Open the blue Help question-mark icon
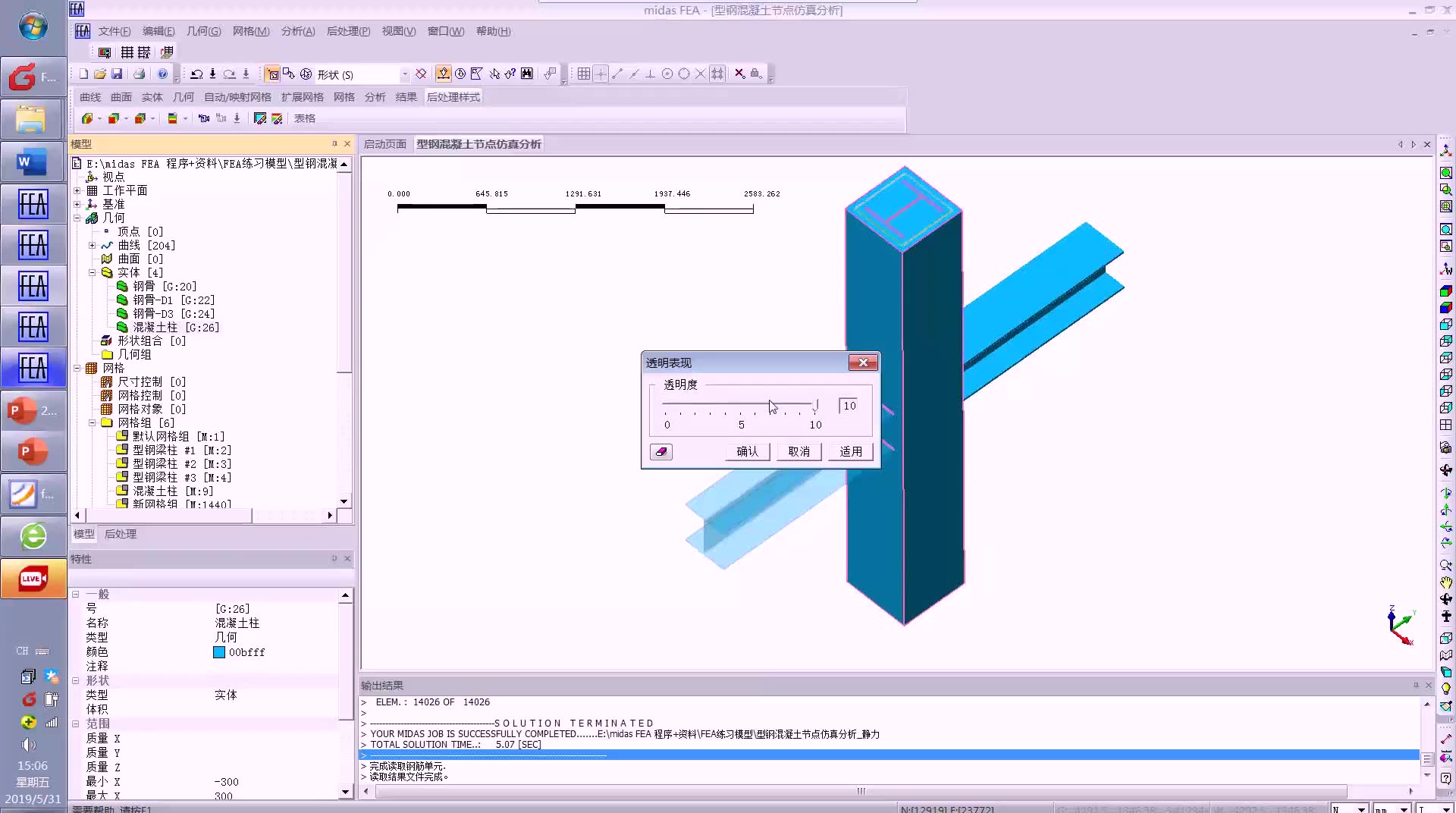The image size is (1456, 813). click(x=162, y=74)
